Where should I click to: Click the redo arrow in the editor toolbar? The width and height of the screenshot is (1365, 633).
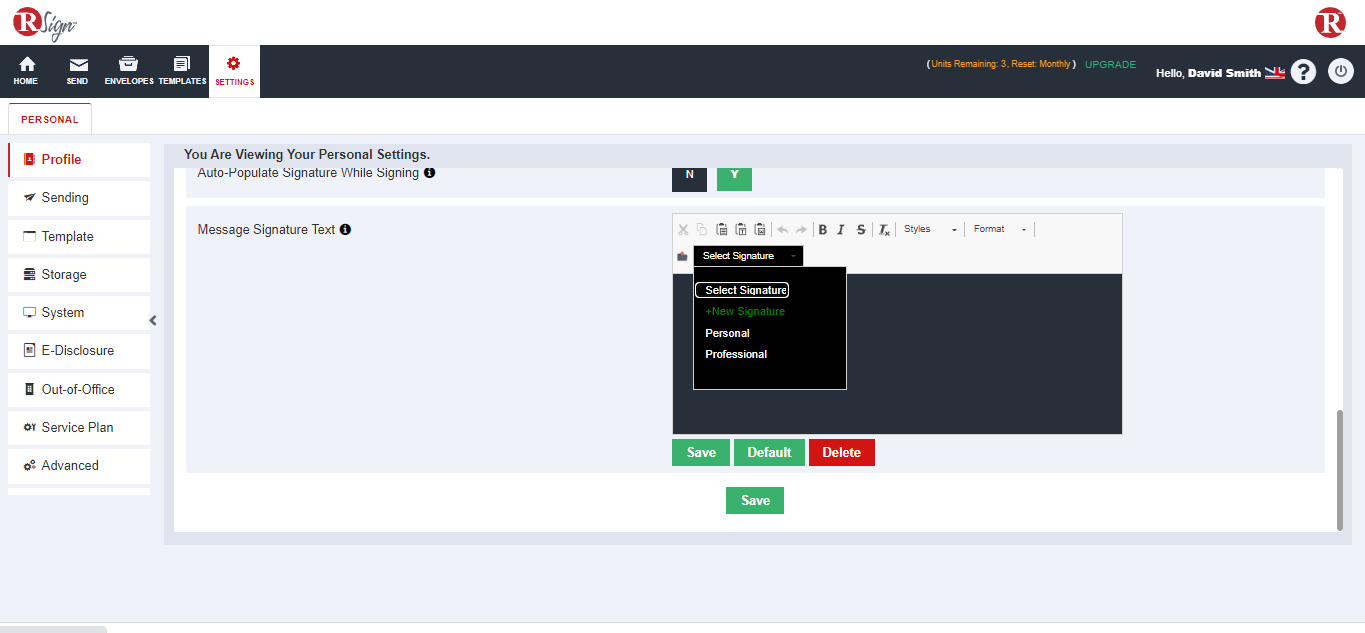point(800,229)
